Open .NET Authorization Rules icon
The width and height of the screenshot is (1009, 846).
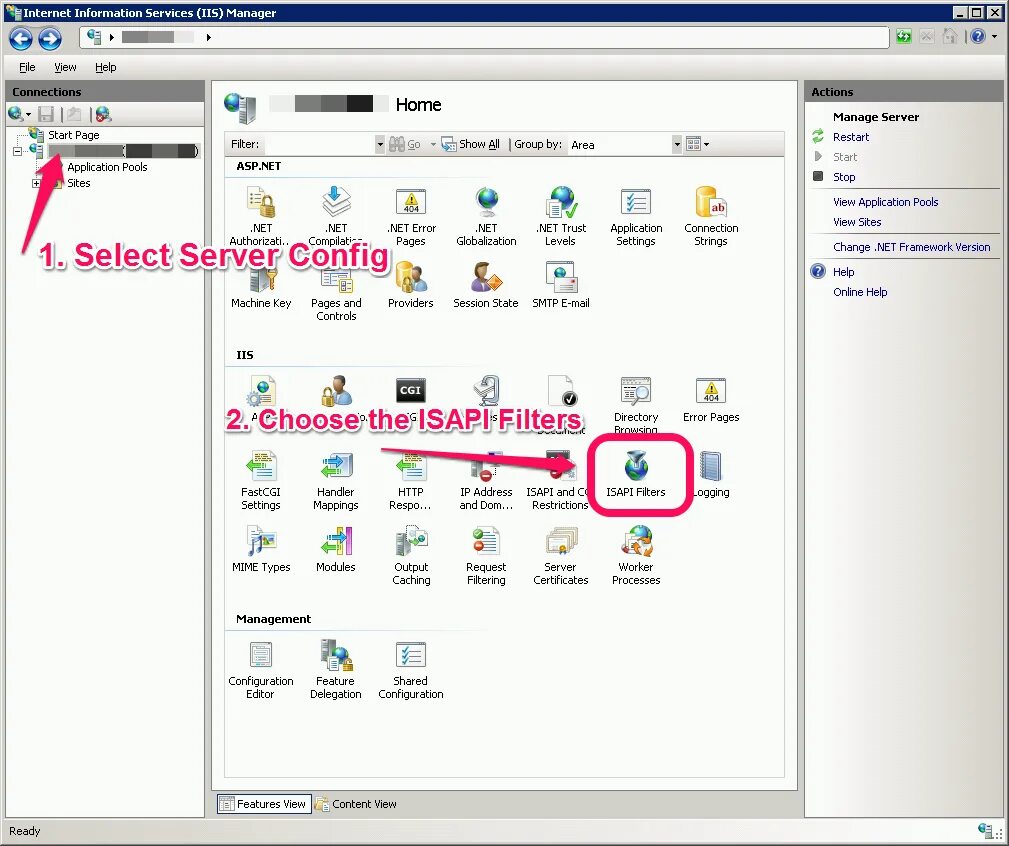261,217
